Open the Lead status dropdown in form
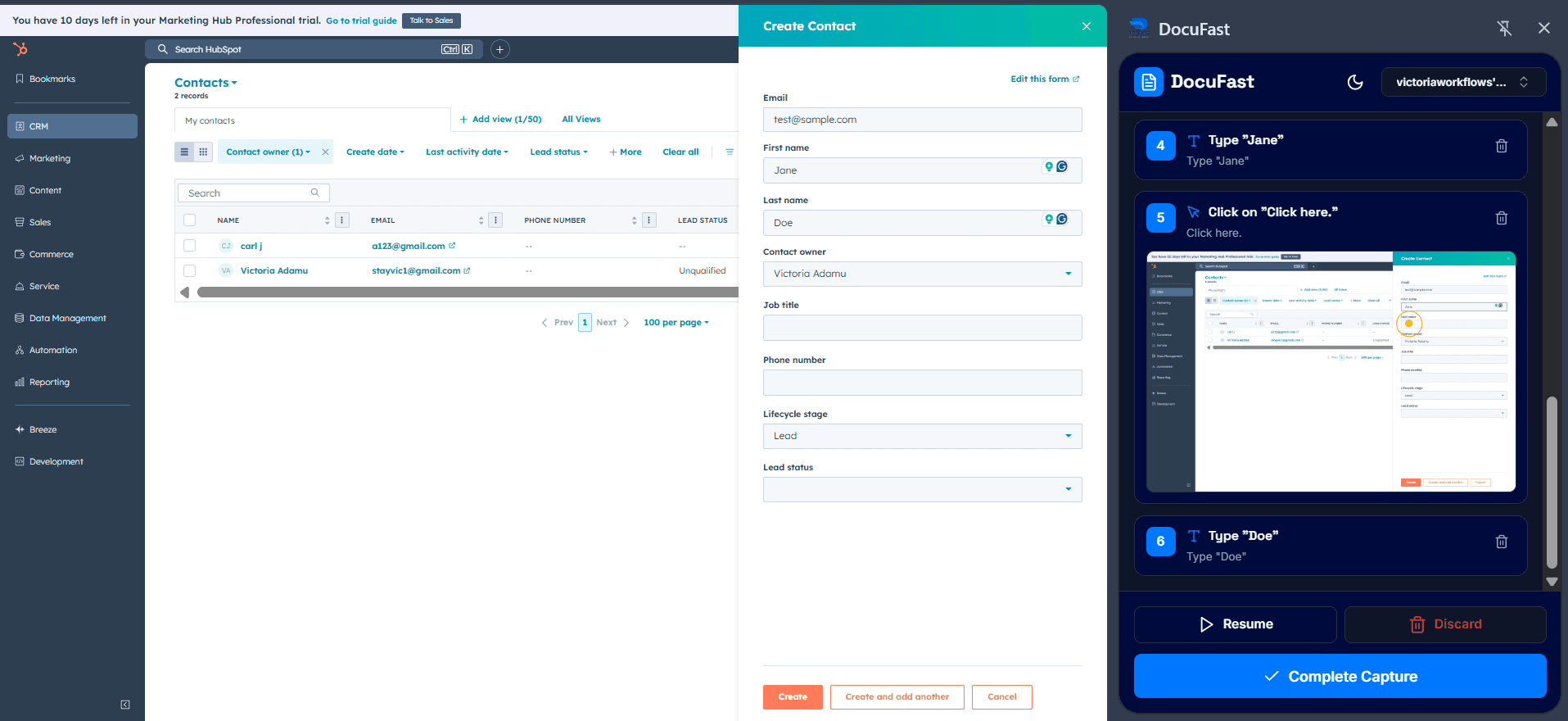1568x721 pixels. [923, 489]
